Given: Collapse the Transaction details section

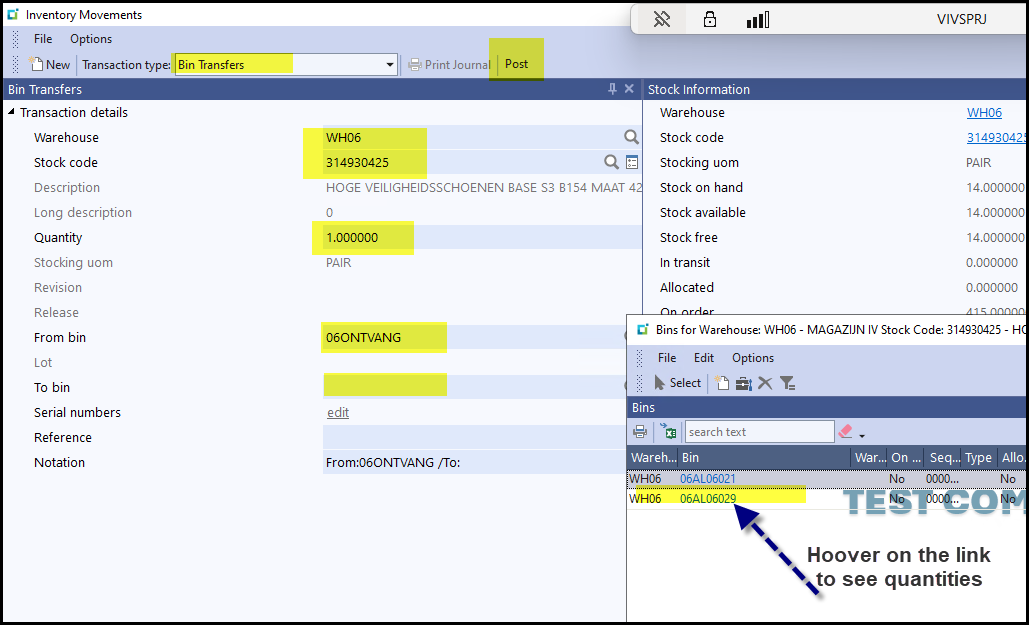Looking at the screenshot, I should 12,112.
